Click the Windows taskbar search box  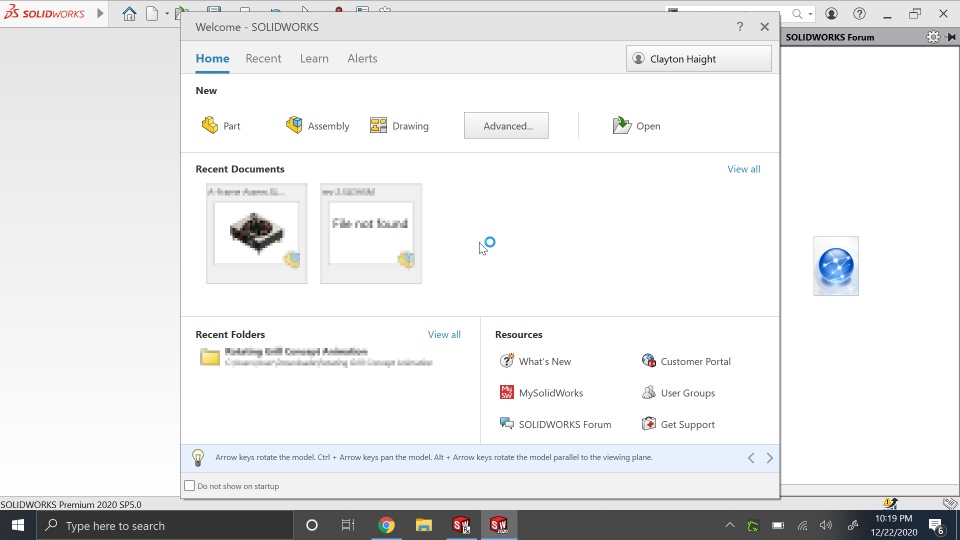point(165,525)
